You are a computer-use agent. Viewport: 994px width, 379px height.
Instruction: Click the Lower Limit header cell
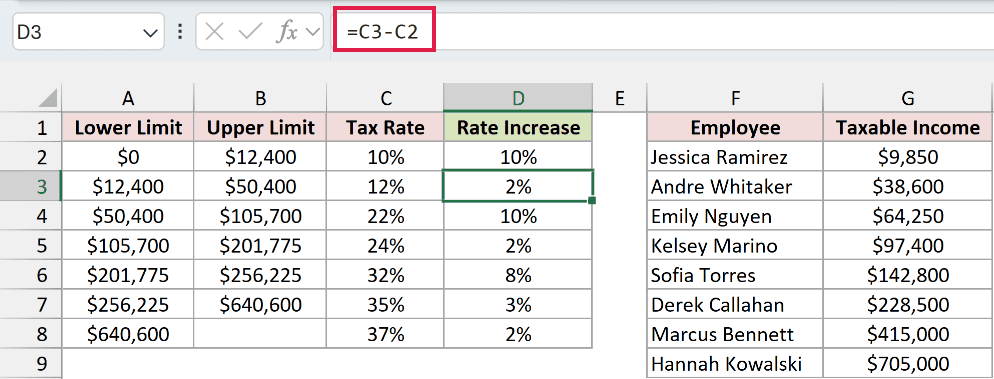pyautogui.click(x=128, y=128)
